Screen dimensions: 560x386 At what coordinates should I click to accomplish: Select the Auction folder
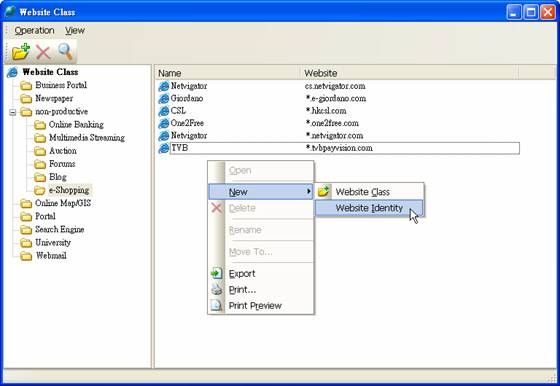pos(62,151)
